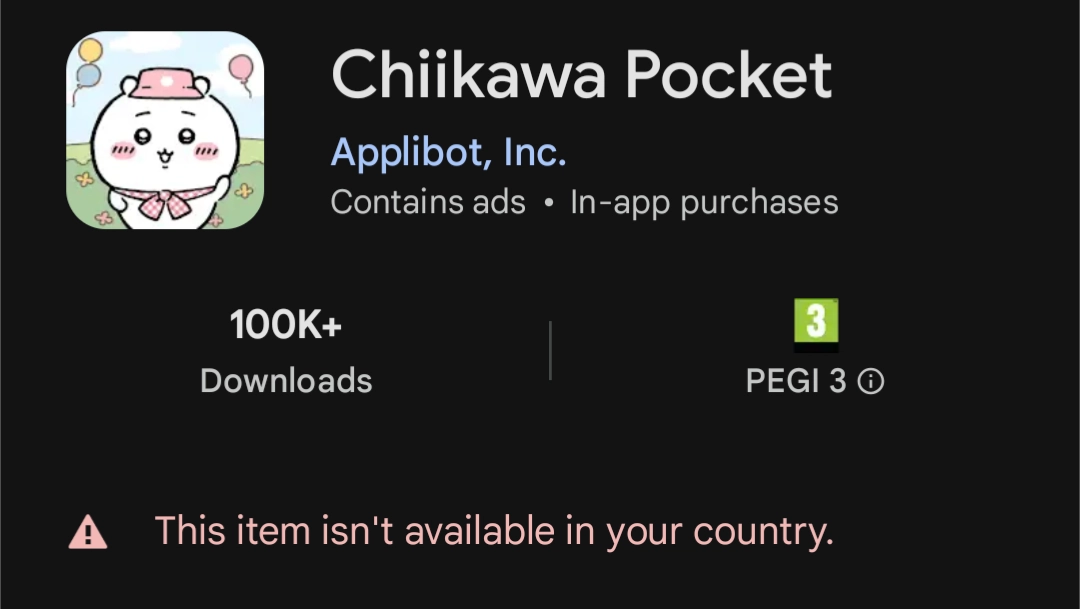Open the Applibot, Inc. developer page
This screenshot has height=609, width=1080.
(448, 152)
